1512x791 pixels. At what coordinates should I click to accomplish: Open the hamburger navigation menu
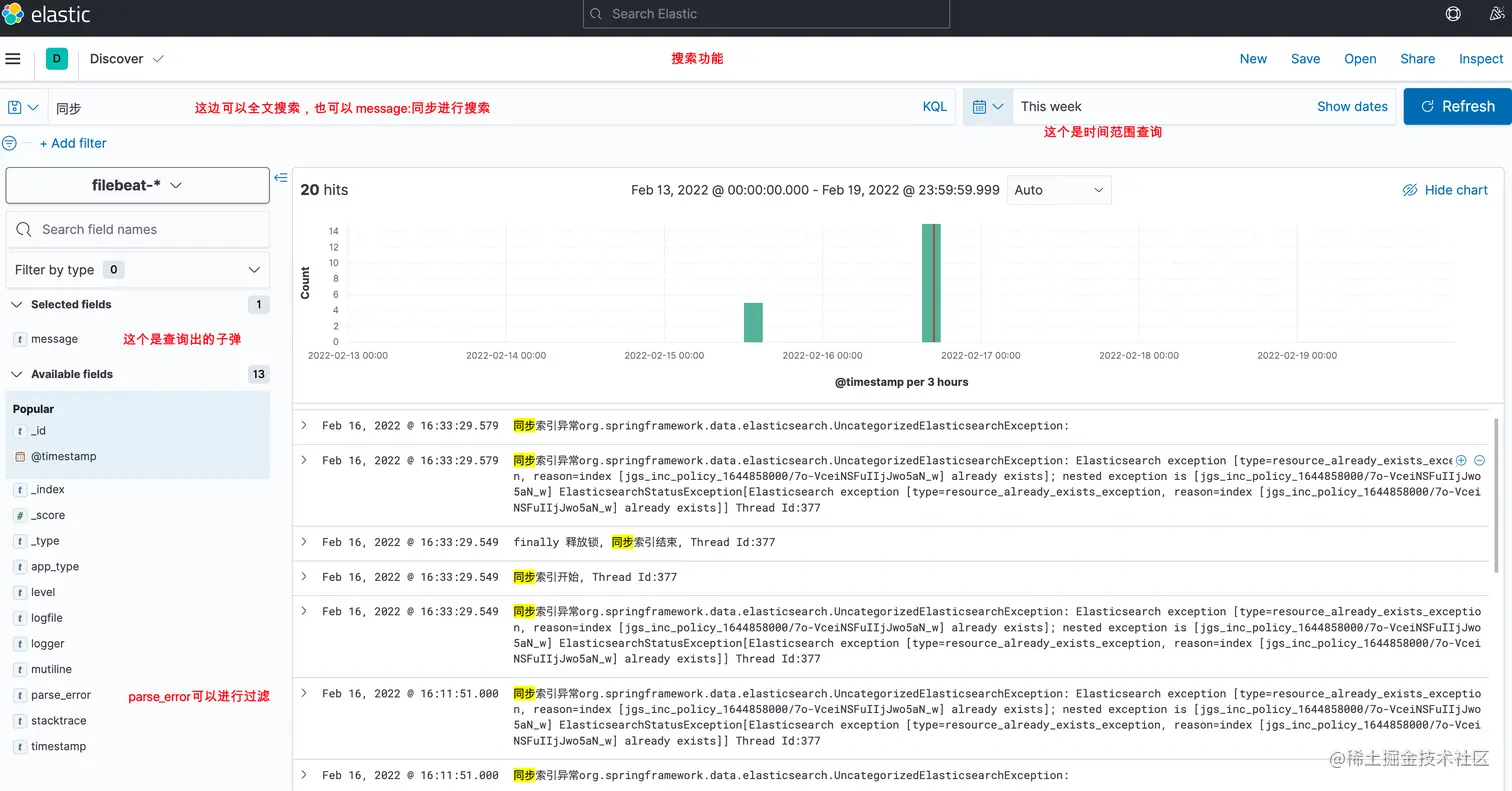point(13,59)
